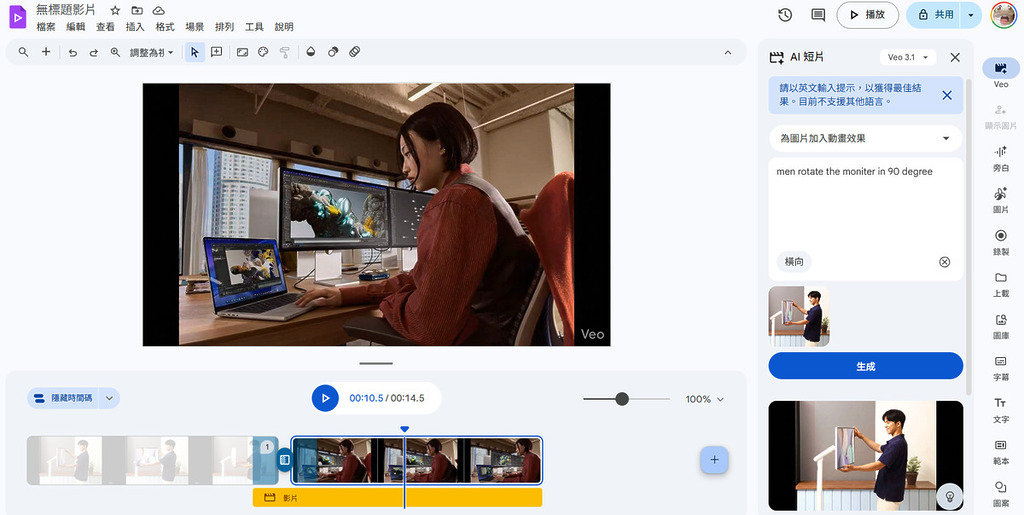This screenshot has height=515, width=1024.
Task: Open the 為圖片加入動畫效果 dropdown
Action: 865,138
